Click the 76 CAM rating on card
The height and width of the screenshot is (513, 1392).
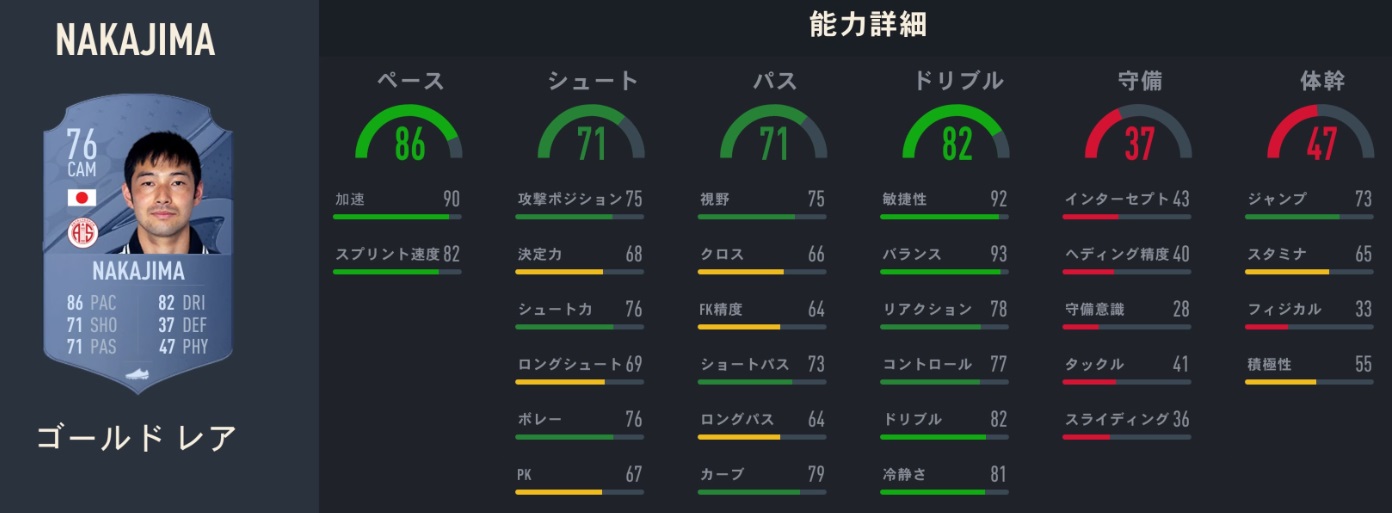pyautogui.click(x=82, y=153)
